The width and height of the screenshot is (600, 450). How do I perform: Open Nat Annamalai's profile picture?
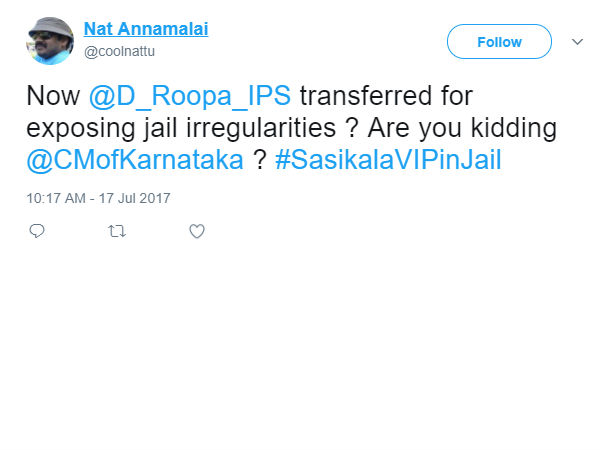[x=50, y=41]
